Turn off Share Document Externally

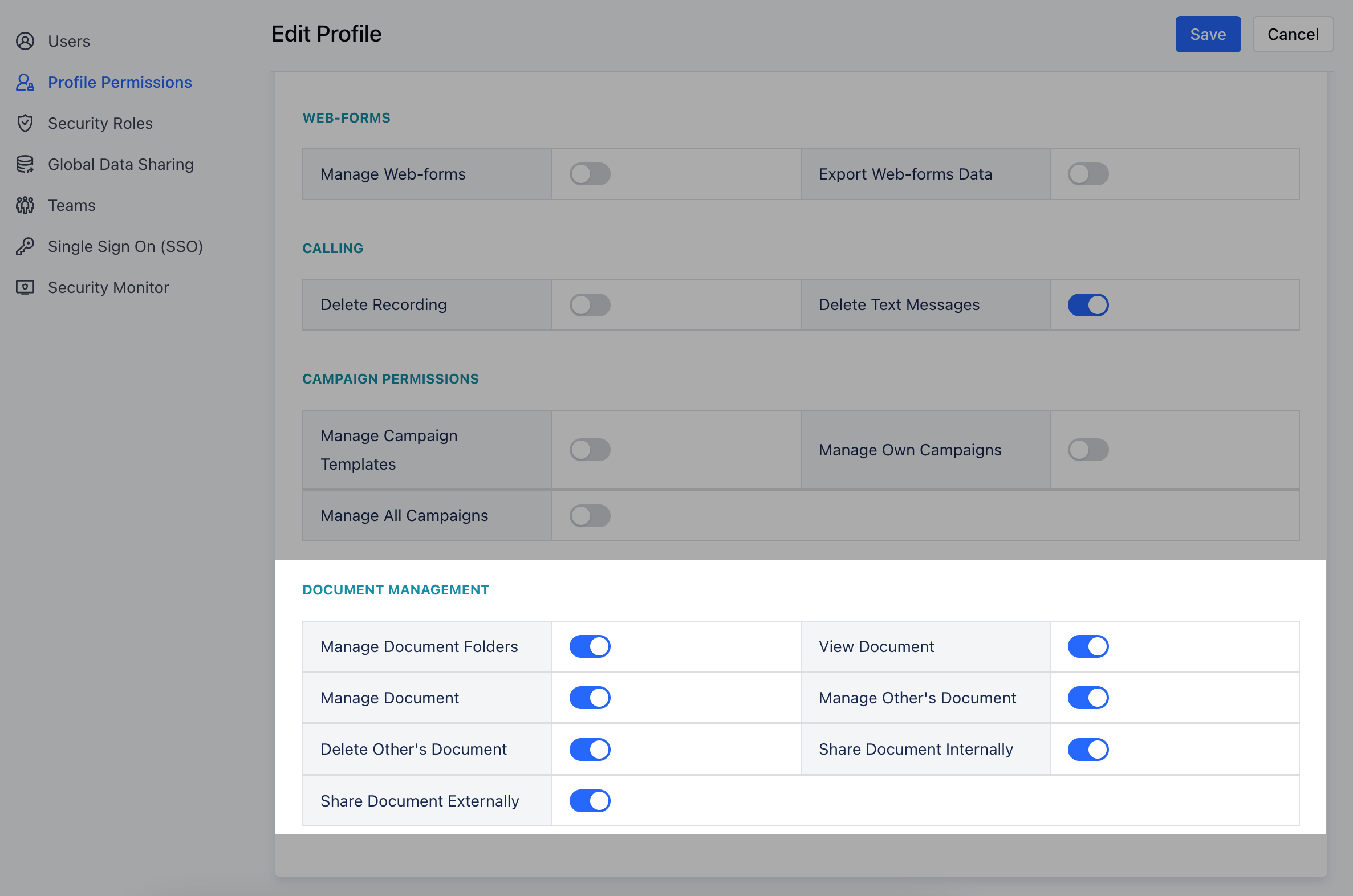590,801
